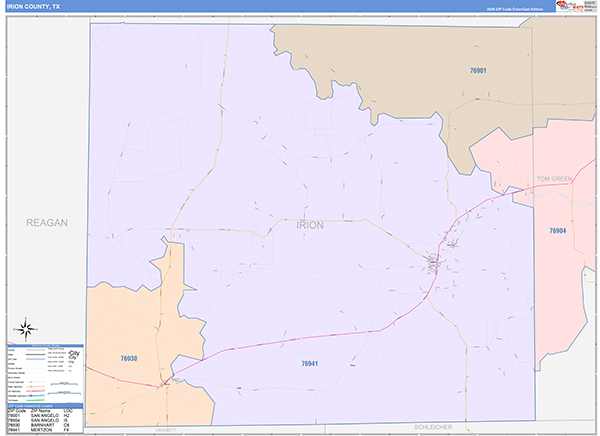Click the ZIP Code ColorCast Edition subtitle
The height and width of the screenshot is (436, 600).
tap(515, 9)
